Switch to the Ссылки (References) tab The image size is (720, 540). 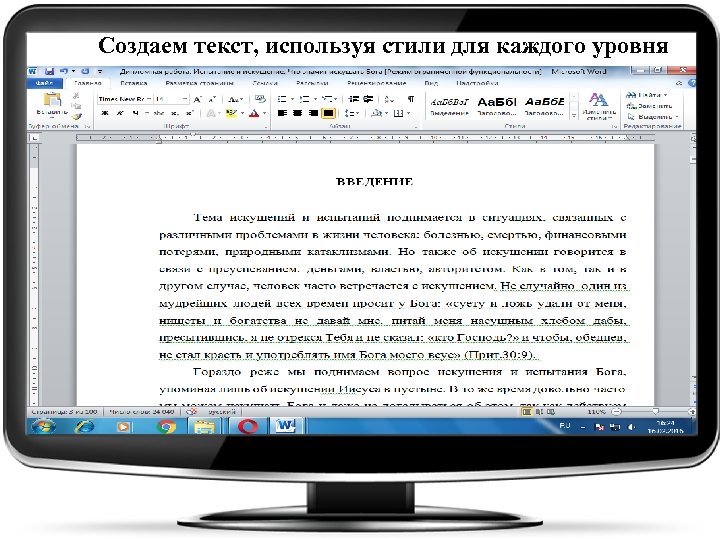(x=265, y=83)
